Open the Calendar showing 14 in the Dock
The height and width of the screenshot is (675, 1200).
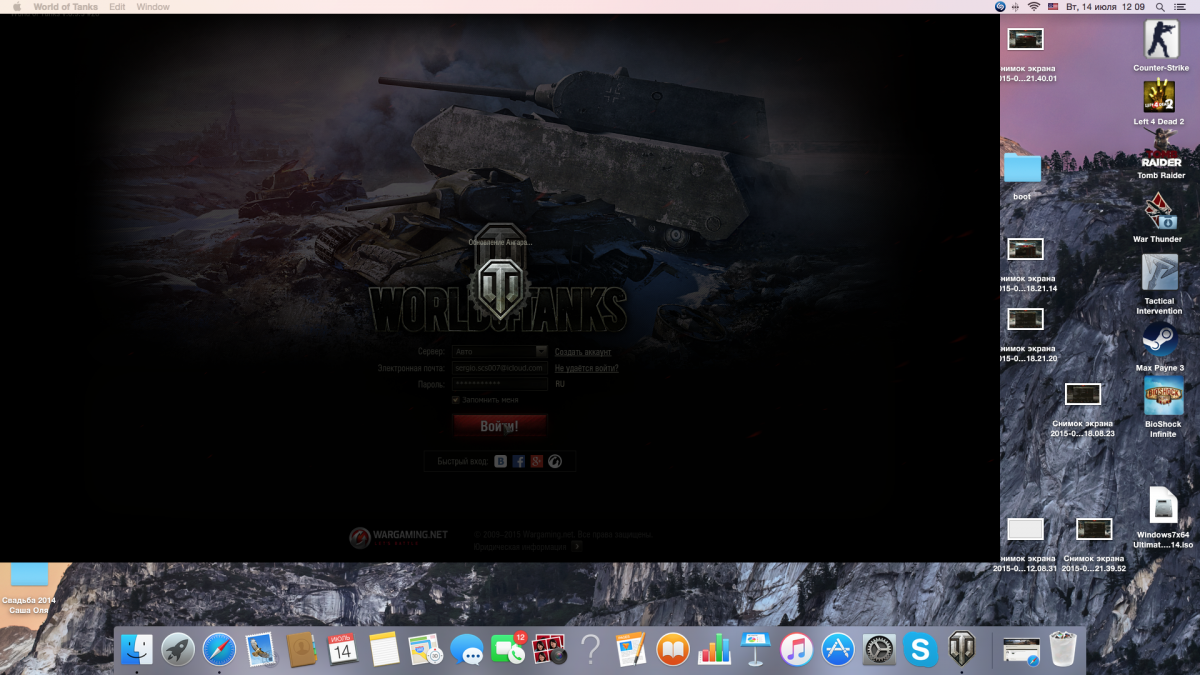pyautogui.click(x=342, y=649)
